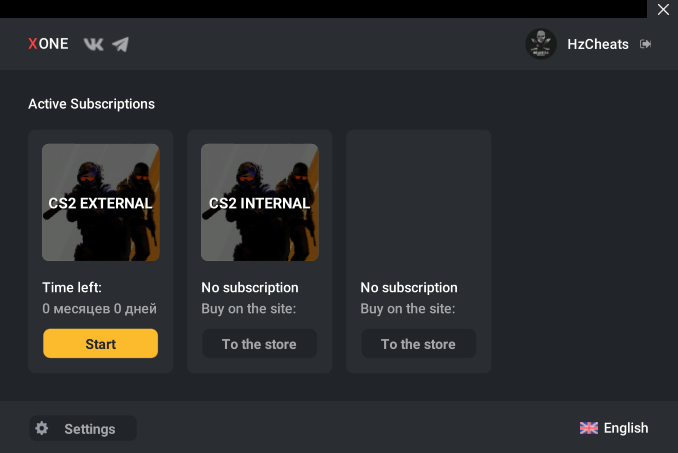Open the Settings button label

pyautogui.click(x=90, y=429)
